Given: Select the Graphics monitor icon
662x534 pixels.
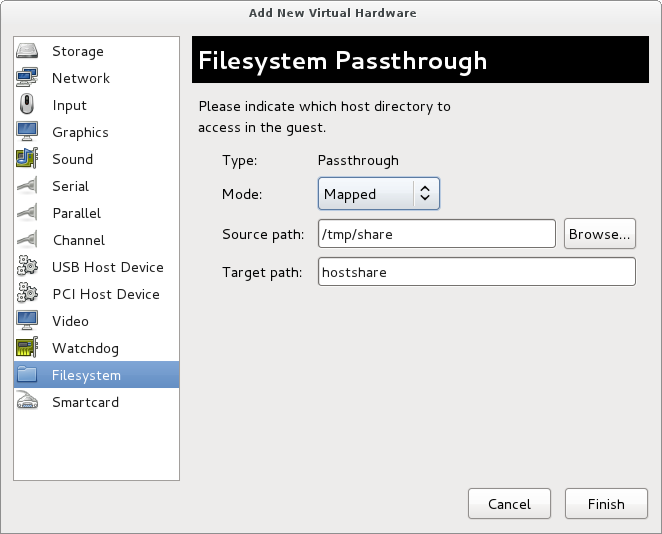Looking at the screenshot, I should click(x=27, y=132).
